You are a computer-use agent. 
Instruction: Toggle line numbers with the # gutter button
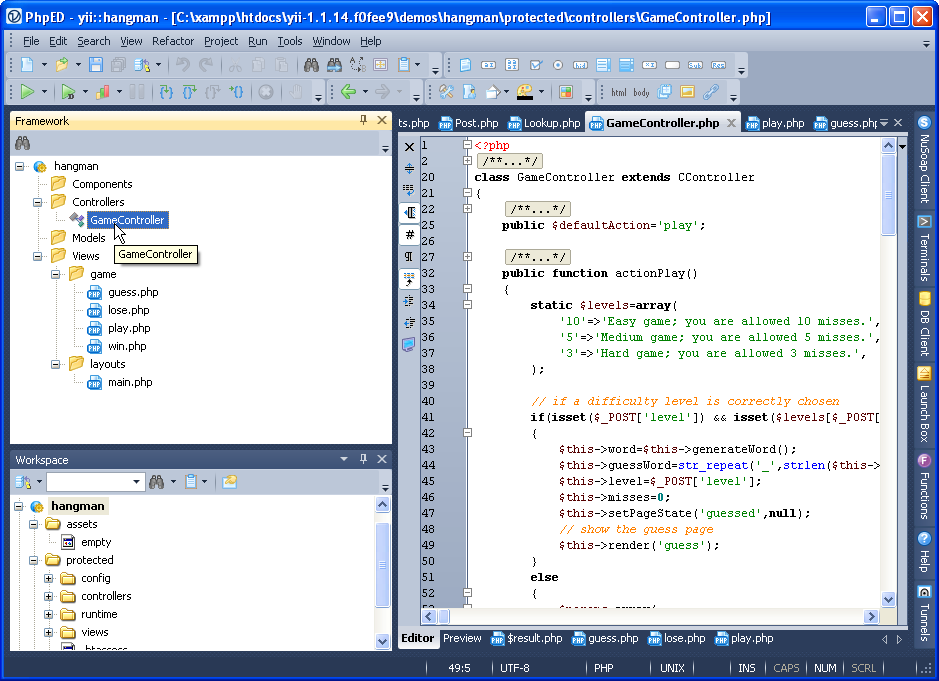(409, 234)
